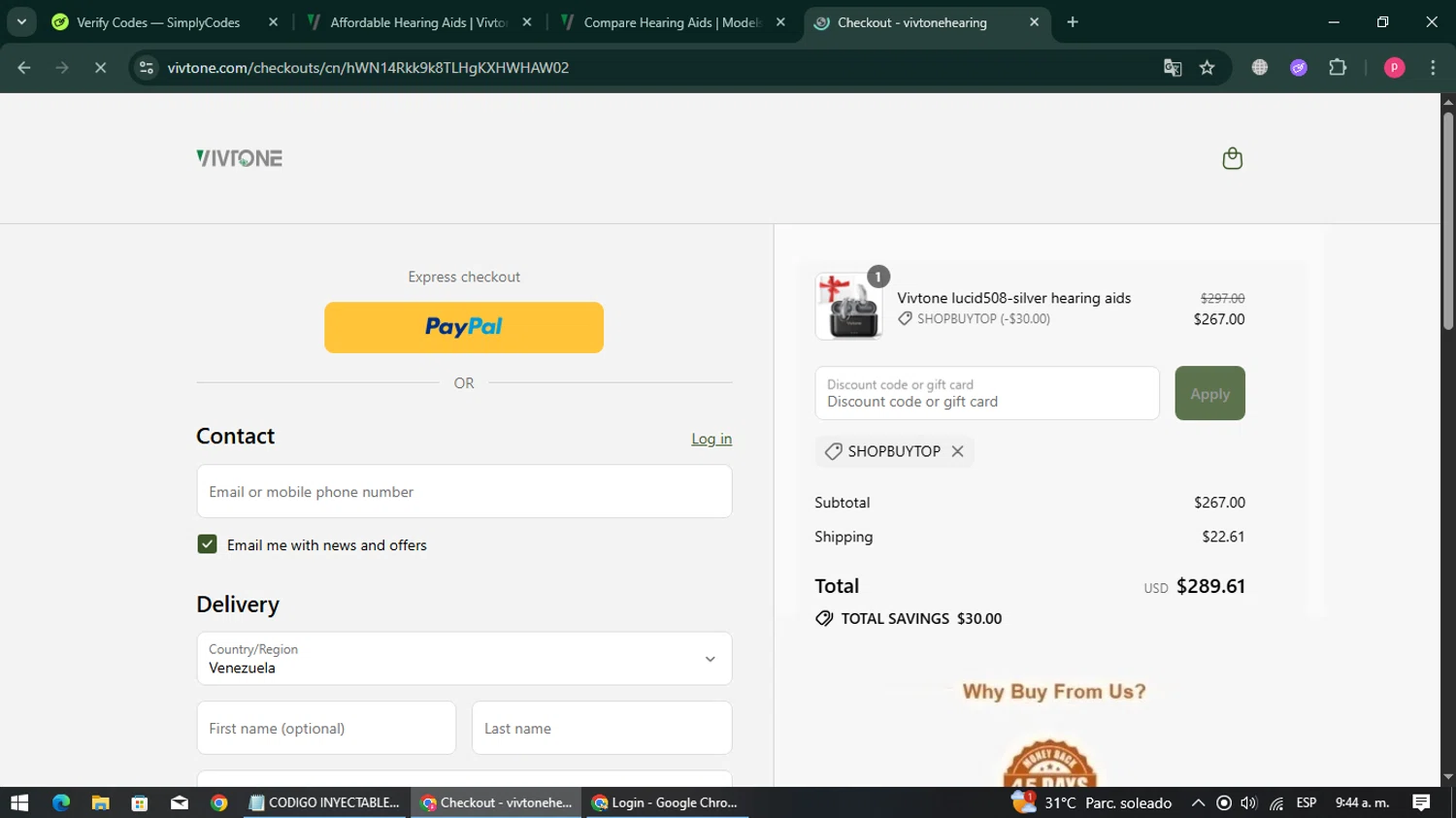Close the Compare Hearing Aids tab
Screen dimensions: 1456x818
(780, 22)
